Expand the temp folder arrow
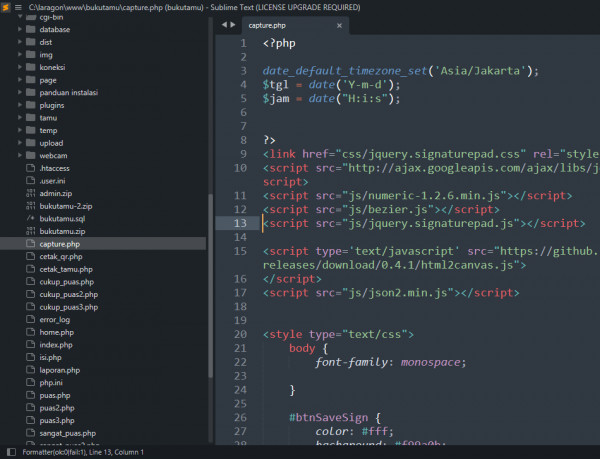The image size is (600, 459). click(x=20, y=130)
